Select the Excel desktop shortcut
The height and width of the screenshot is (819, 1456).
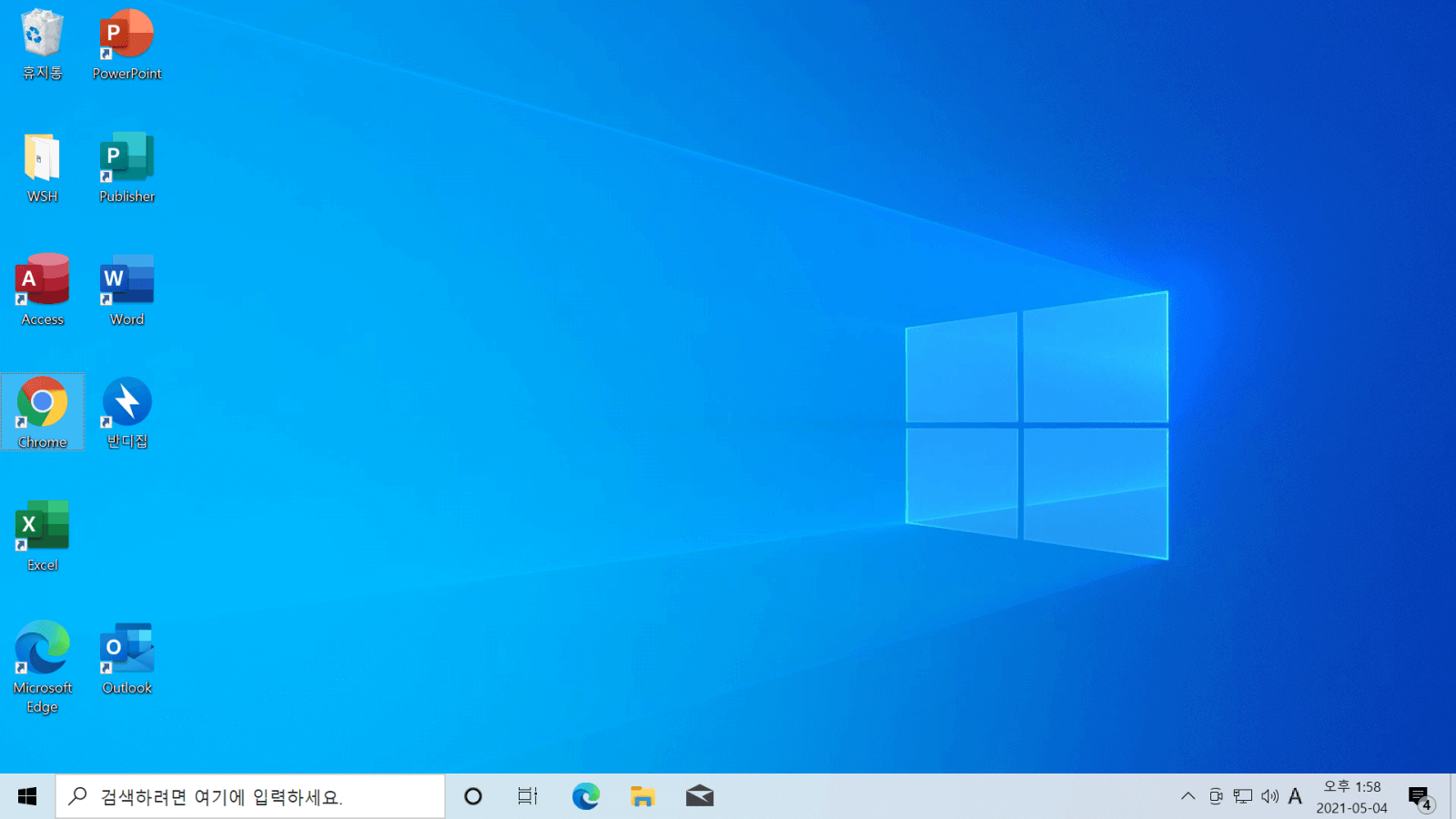(x=43, y=536)
